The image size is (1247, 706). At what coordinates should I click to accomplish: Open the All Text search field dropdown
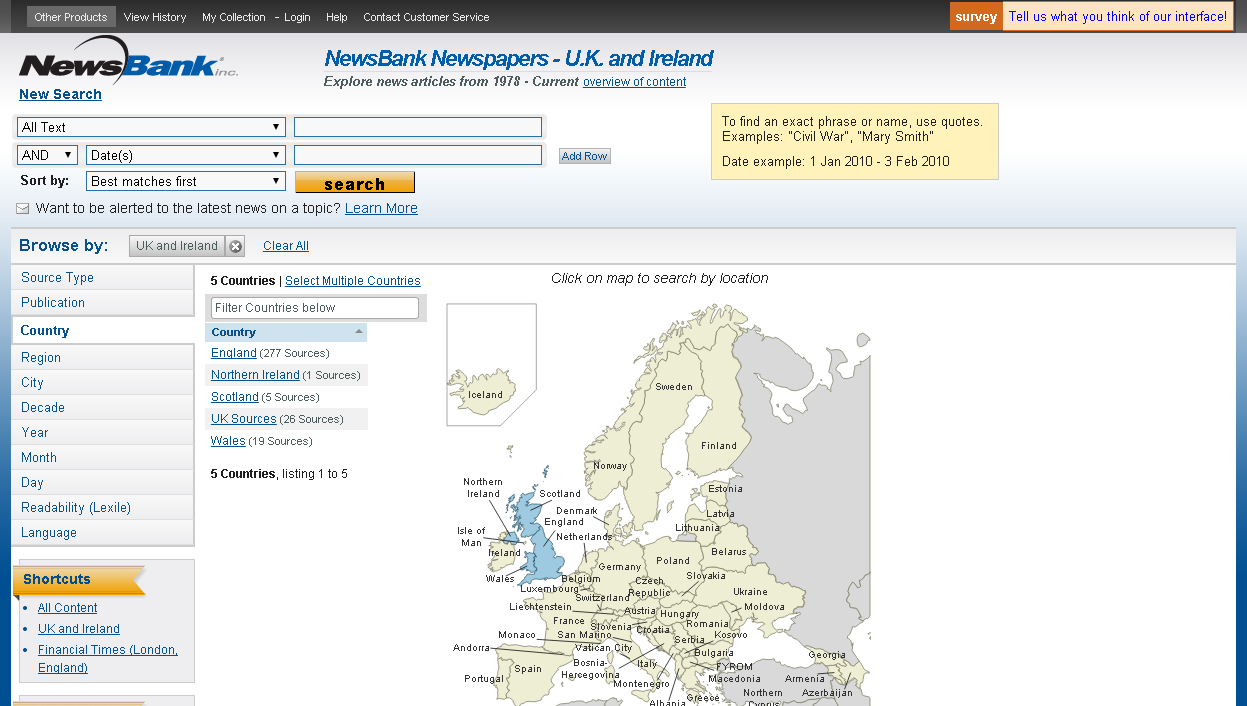(150, 127)
